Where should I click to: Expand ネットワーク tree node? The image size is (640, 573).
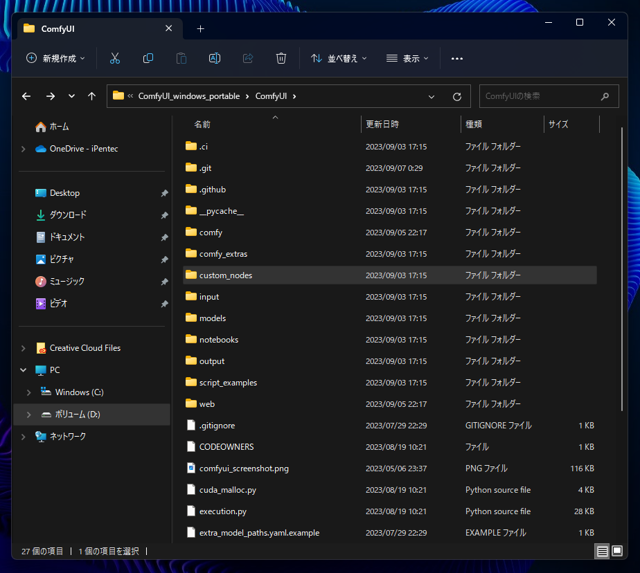coord(23,437)
